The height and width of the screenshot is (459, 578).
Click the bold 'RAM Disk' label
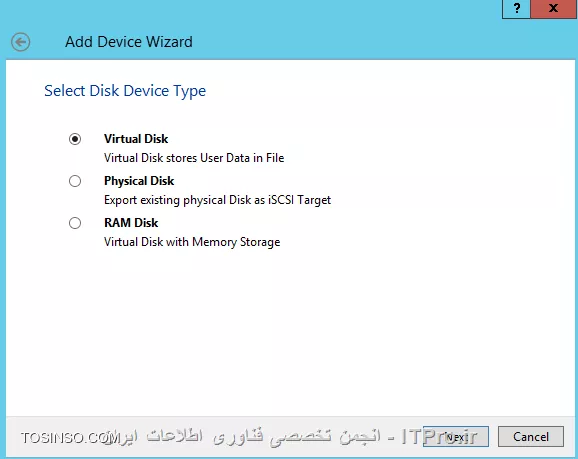pos(131,223)
